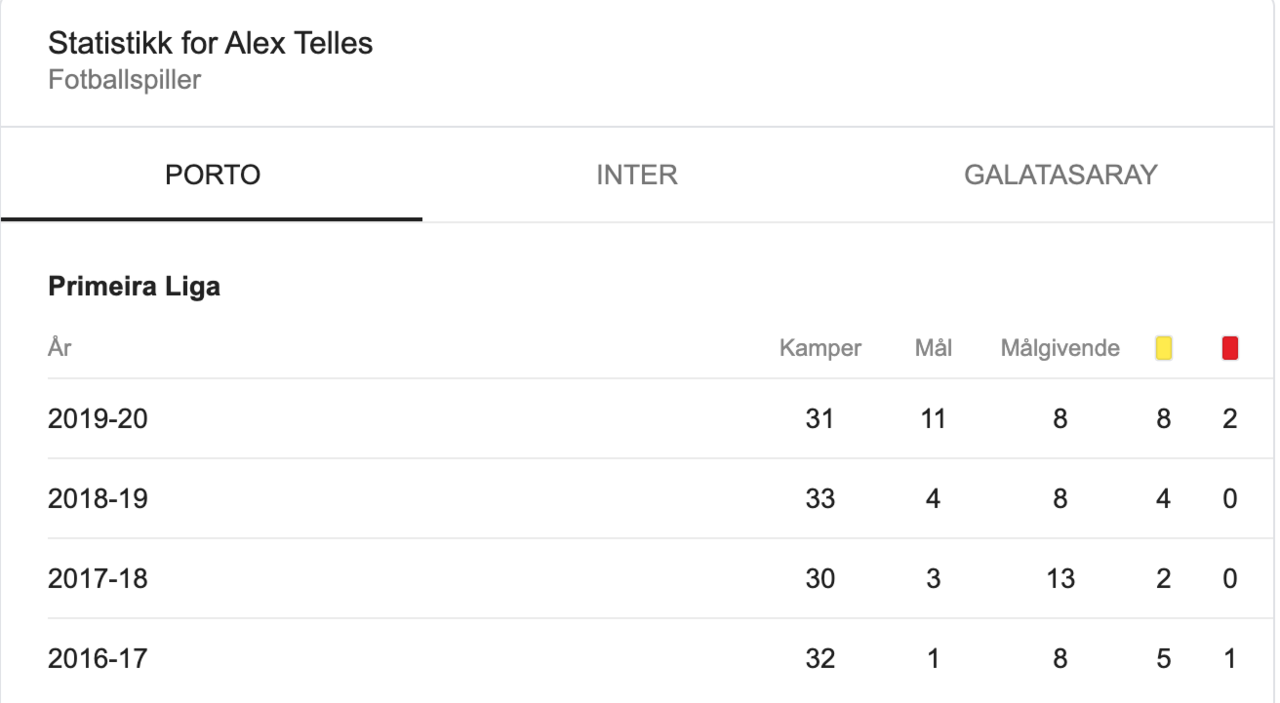Image resolution: width=1280 pixels, height=703 pixels.
Task: Click the Målgivende column header
Action: coord(1060,349)
